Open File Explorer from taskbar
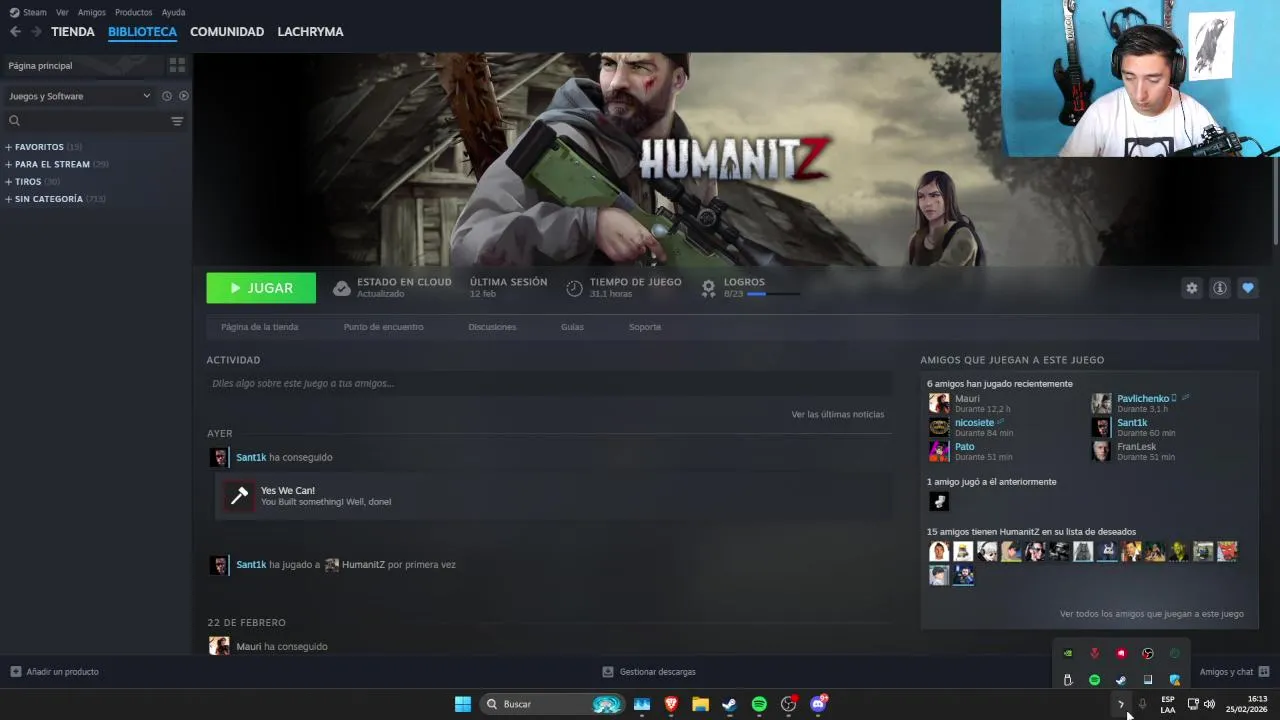This screenshot has height=720, width=1280. (x=700, y=704)
